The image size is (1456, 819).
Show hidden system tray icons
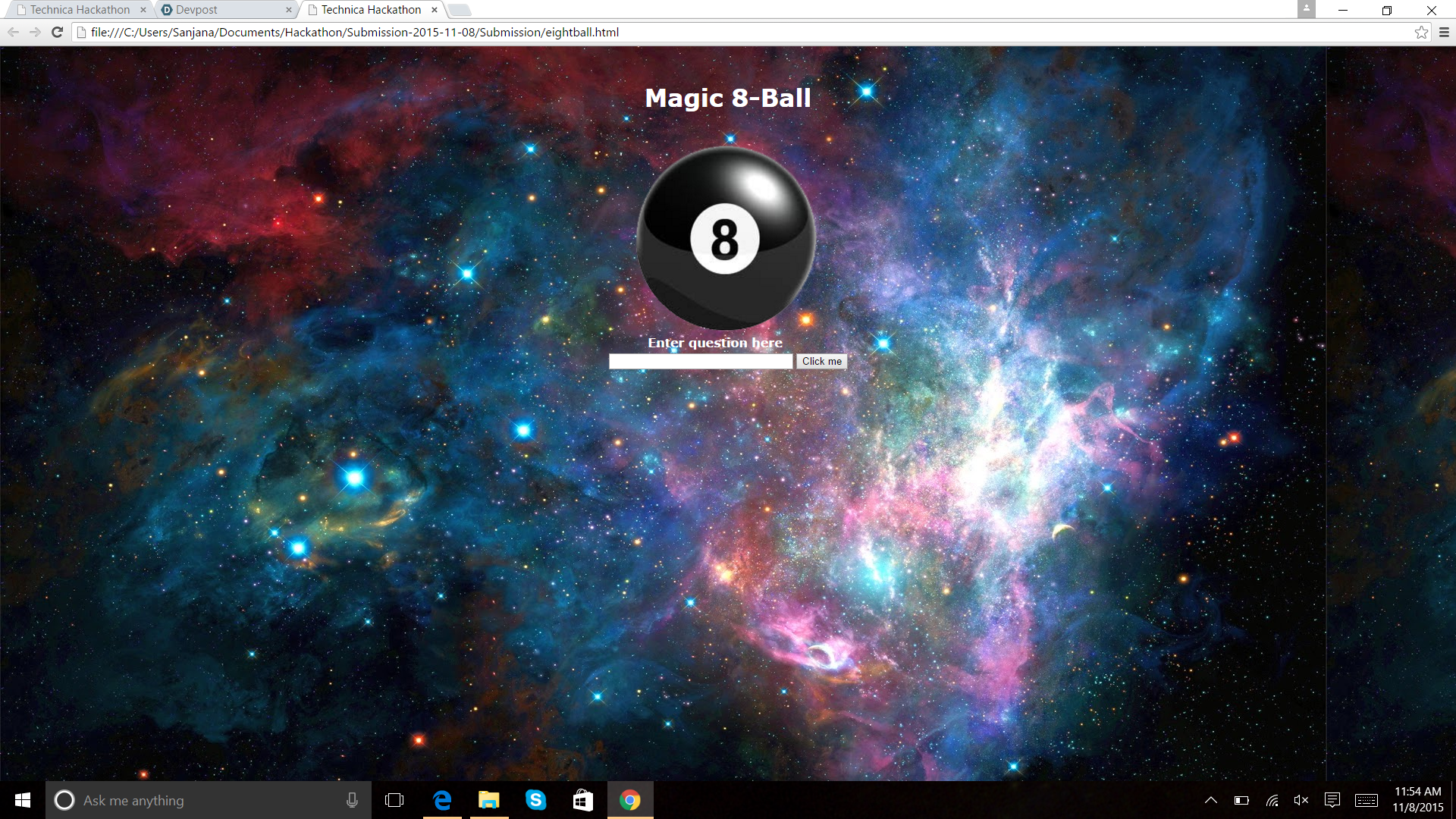coord(1211,800)
